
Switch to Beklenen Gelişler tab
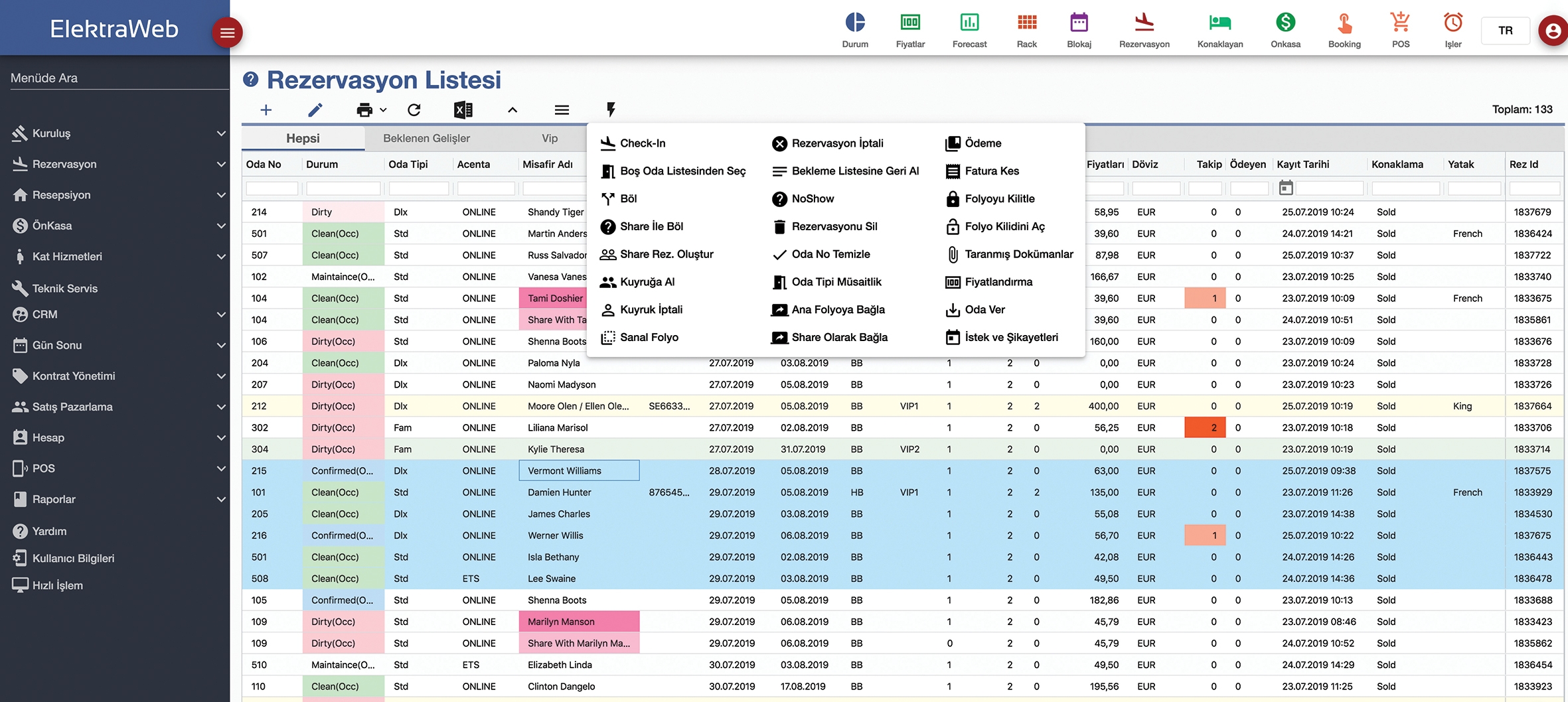click(426, 139)
